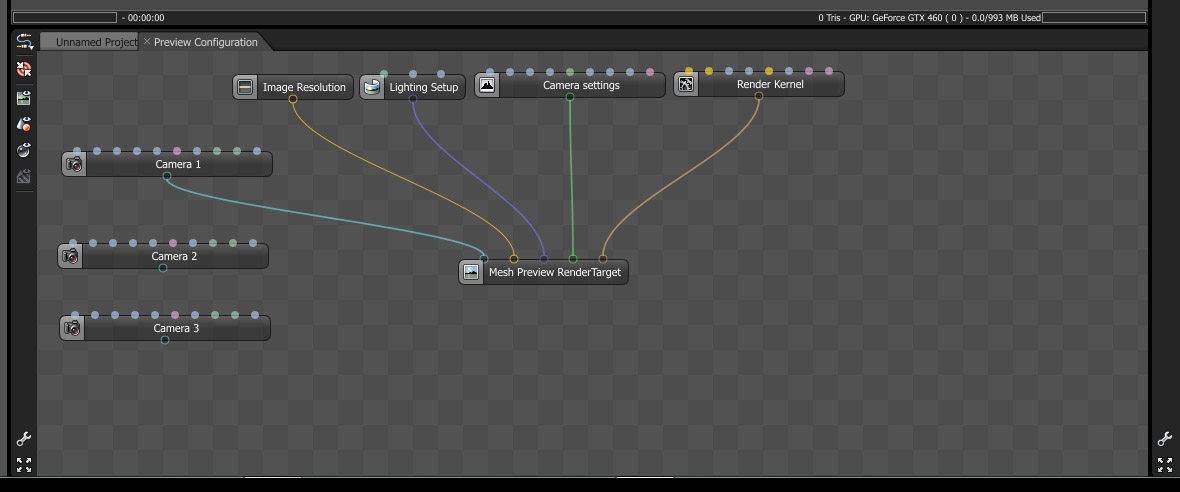
Task: Click Camera 1 output pin
Action: 167,177
